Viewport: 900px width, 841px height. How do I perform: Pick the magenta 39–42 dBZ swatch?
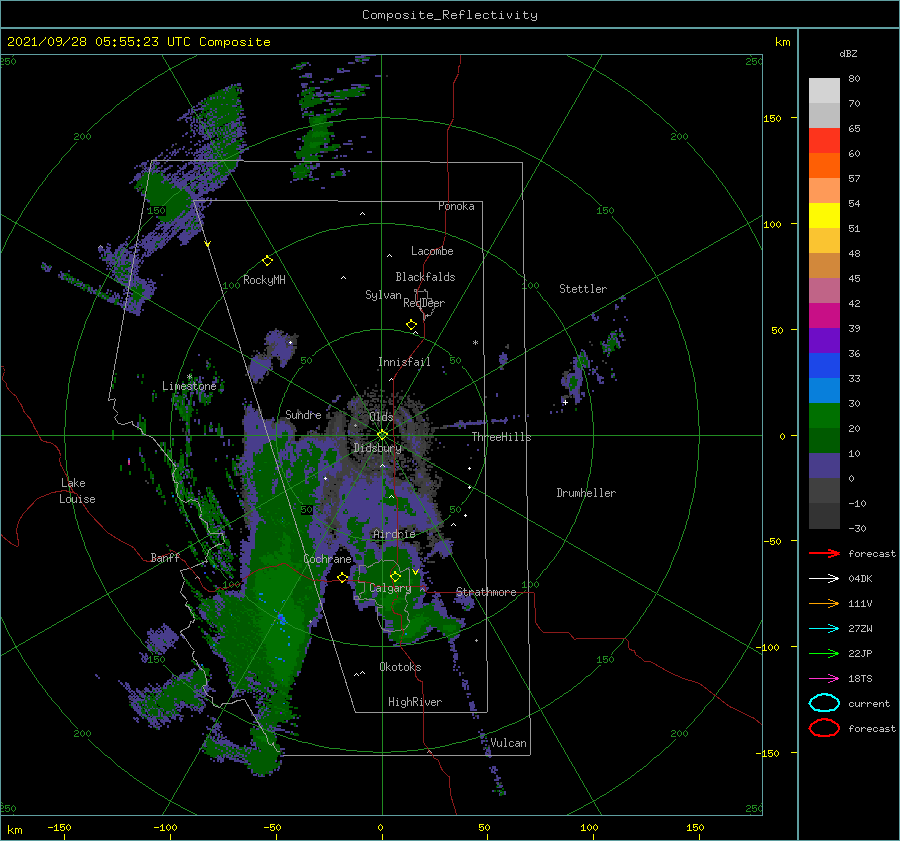point(824,316)
